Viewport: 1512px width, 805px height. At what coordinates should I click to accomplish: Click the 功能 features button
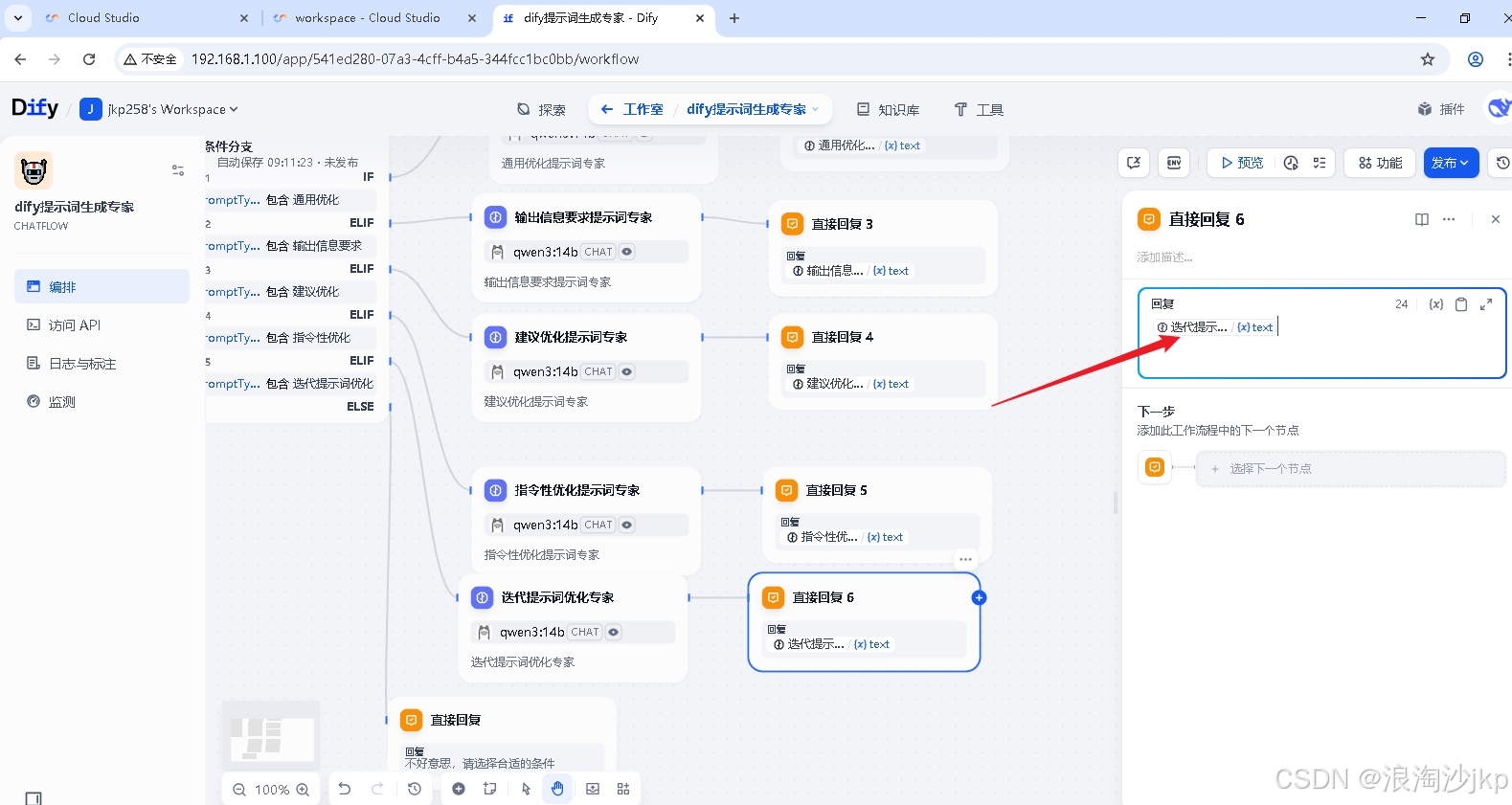(x=1380, y=163)
